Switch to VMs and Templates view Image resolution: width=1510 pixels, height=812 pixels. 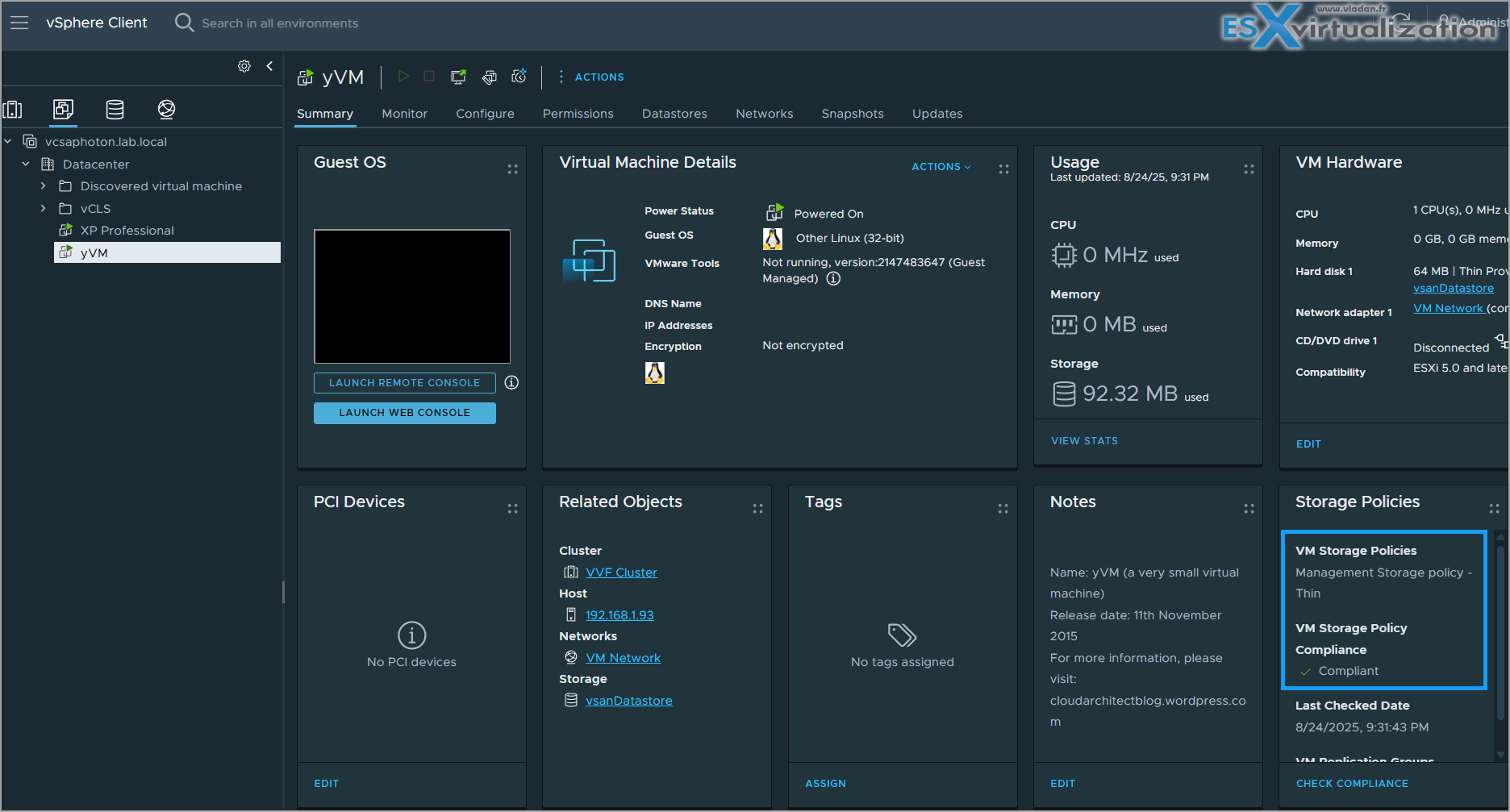tap(63, 109)
